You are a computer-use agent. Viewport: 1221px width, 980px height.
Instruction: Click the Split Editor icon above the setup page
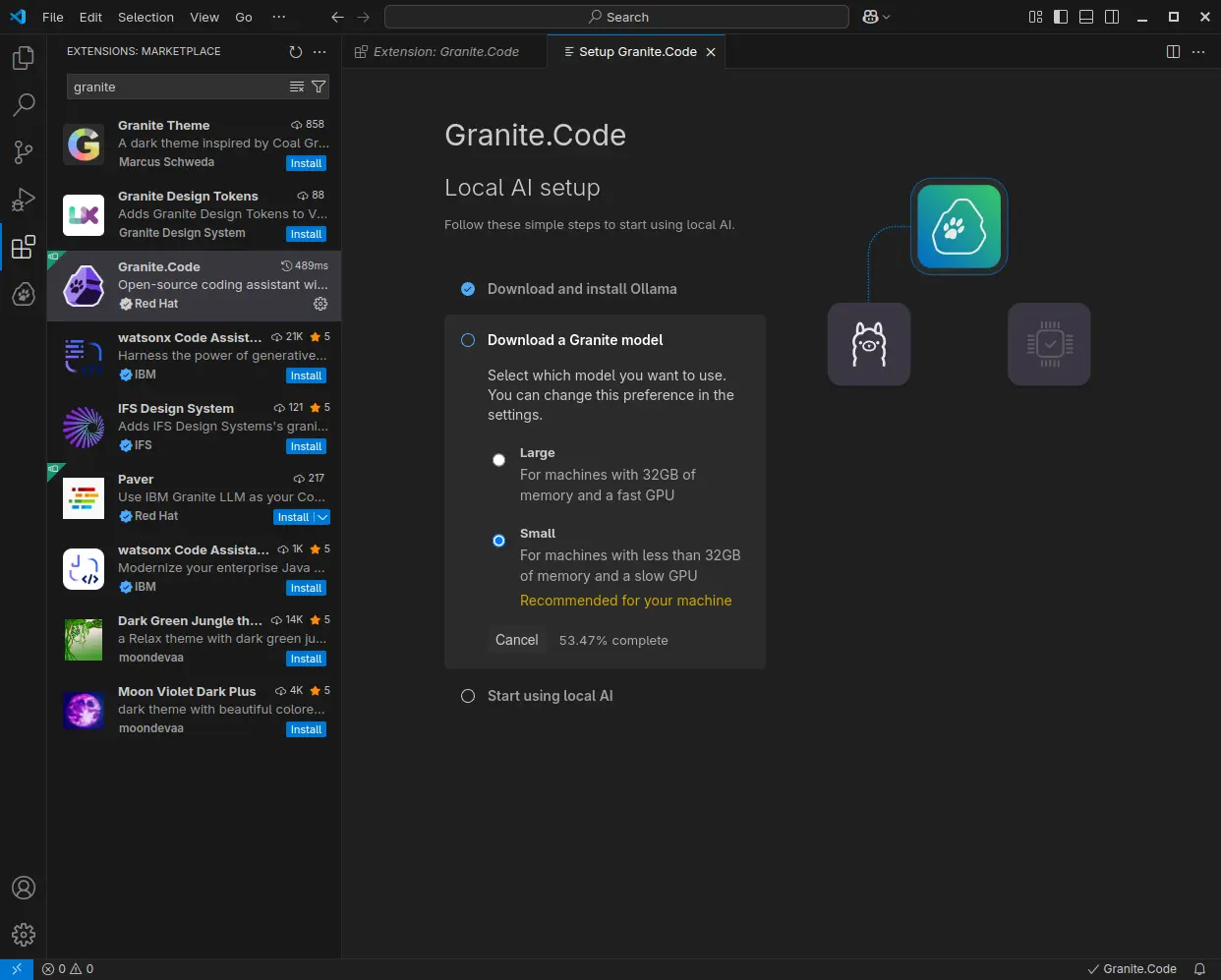pos(1173,51)
